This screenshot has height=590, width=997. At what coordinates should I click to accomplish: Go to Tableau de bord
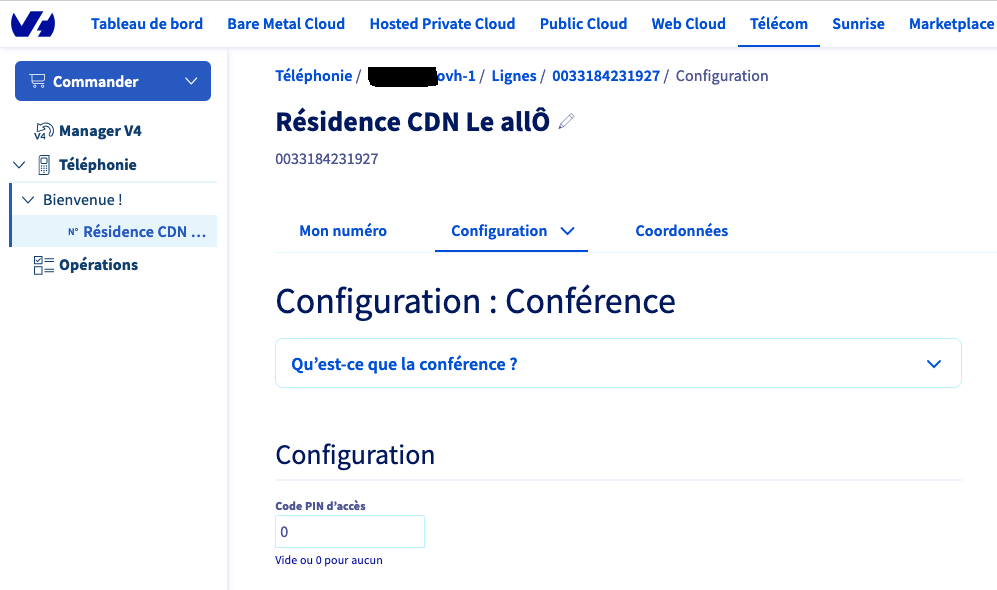tap(147, 24)
